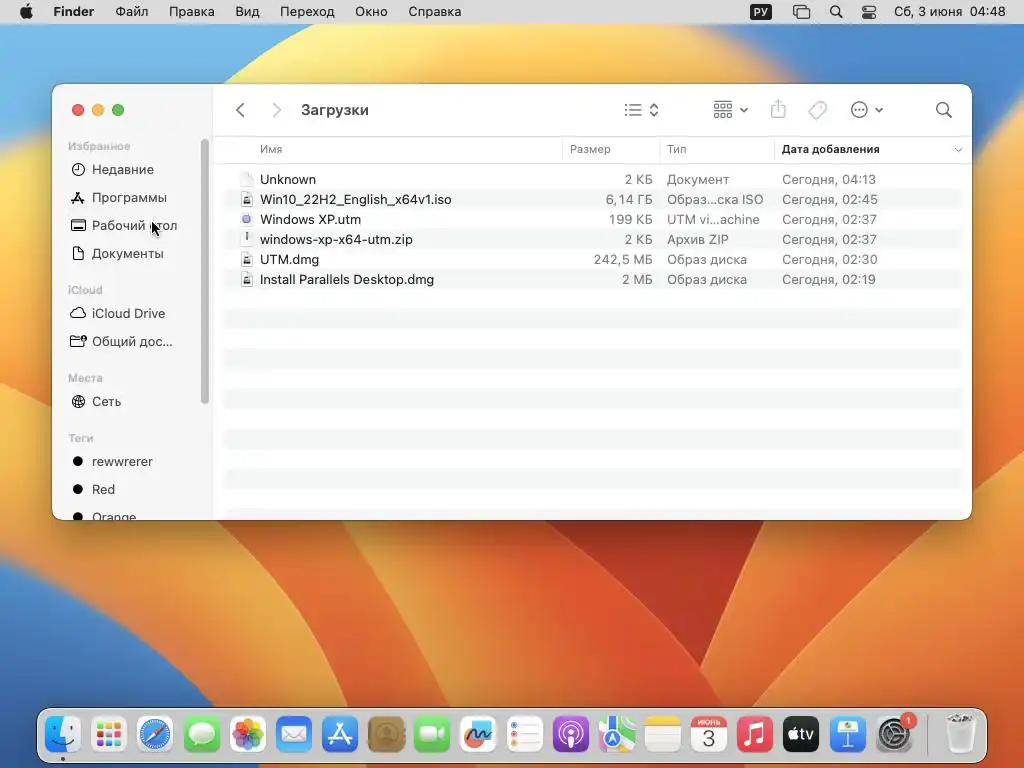Screen dimensions: 1024x768
Task: Open Contacts from the Dock
Action: [386, 734]
